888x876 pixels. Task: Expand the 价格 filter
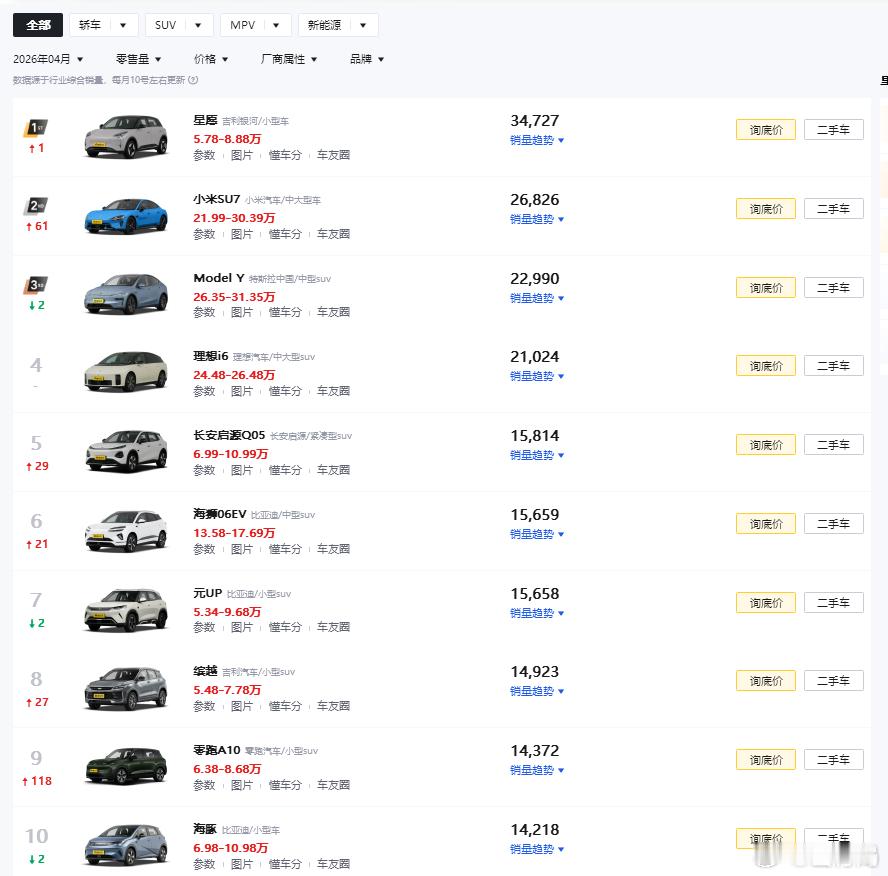pos(211,59)
